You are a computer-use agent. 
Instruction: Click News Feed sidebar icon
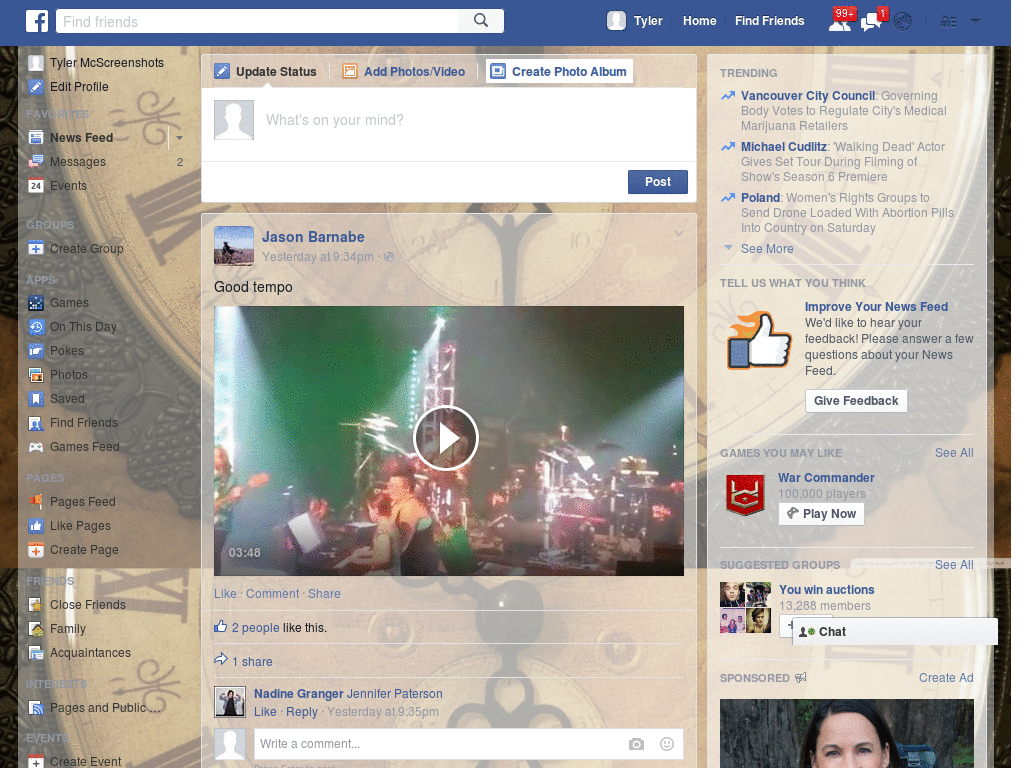tap(36, 138)
